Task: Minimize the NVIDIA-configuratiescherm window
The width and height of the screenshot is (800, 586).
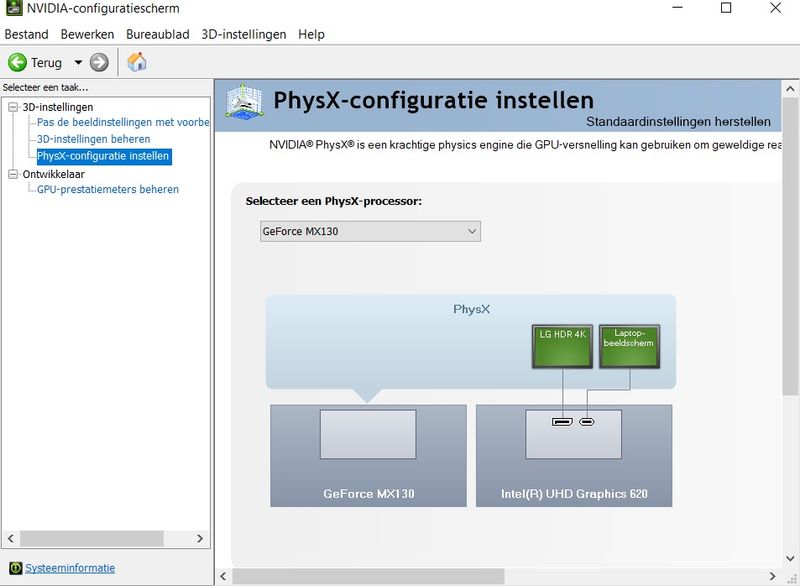Action: point(678,8)
